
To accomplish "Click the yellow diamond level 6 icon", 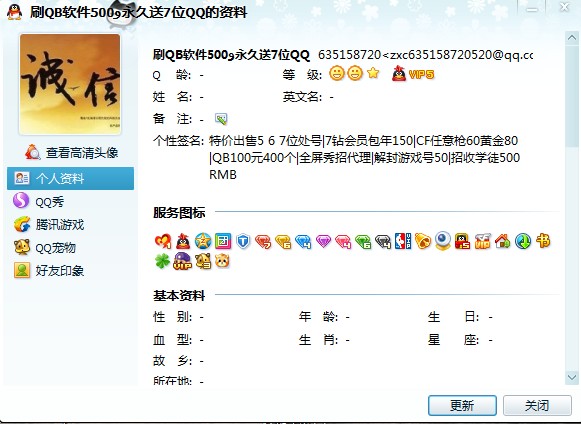I will 283,242.
